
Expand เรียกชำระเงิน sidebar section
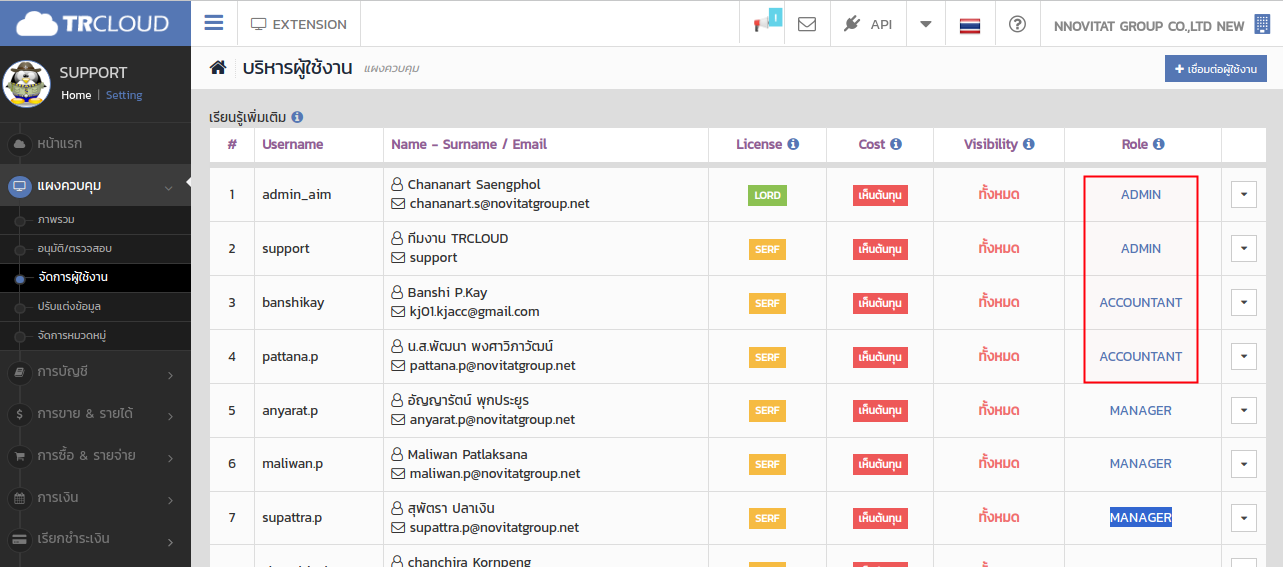[95, 538]
